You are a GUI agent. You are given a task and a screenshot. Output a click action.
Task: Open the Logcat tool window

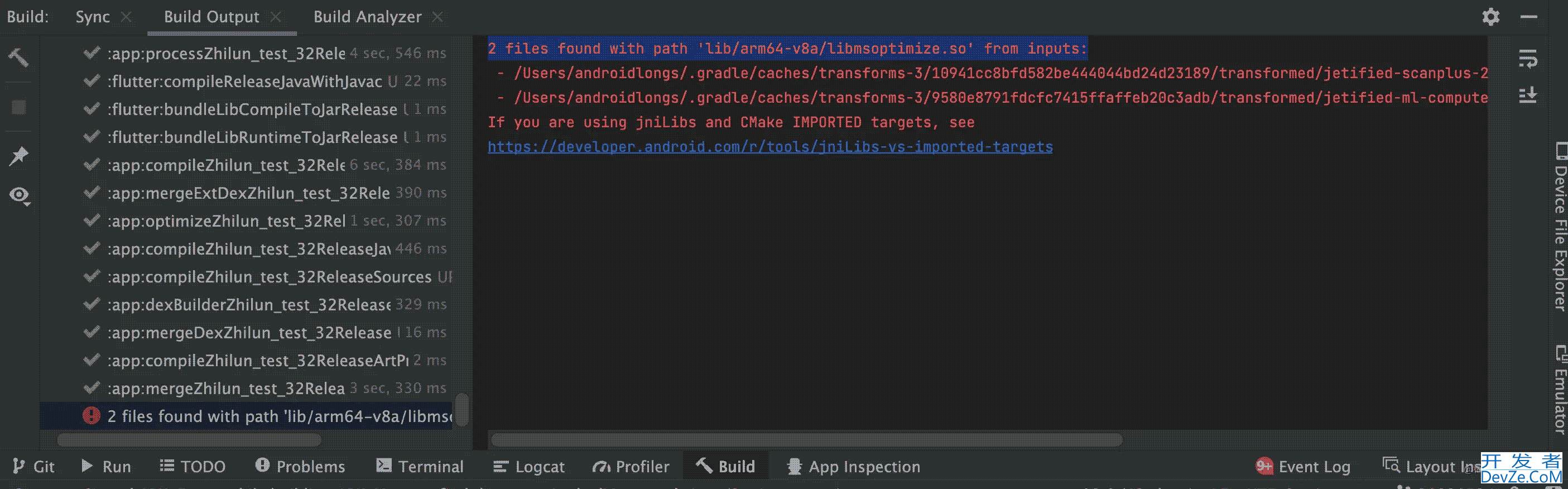click(x=528, y=467)
